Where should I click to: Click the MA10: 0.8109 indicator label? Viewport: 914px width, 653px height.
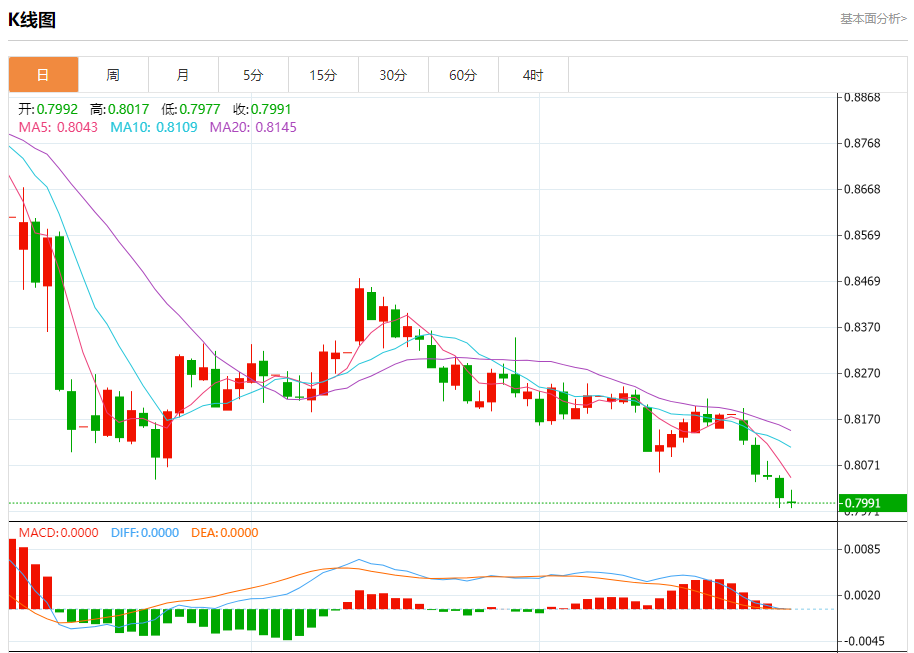tap(154, 127)
